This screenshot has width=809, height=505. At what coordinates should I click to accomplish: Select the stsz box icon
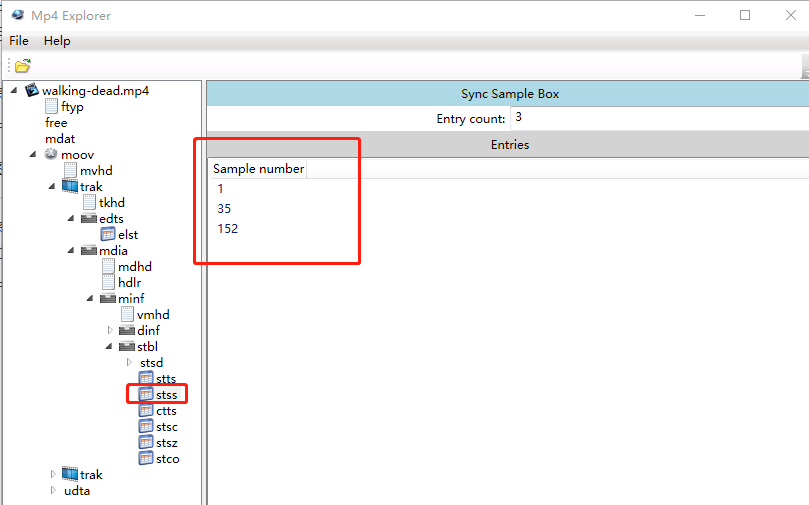(x=146, y=443)
